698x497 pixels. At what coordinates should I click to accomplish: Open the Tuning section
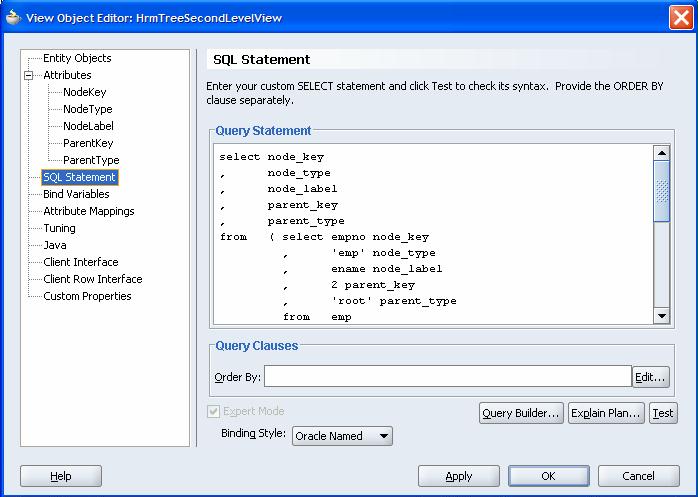pyautogui.click(x=59, y=228)
